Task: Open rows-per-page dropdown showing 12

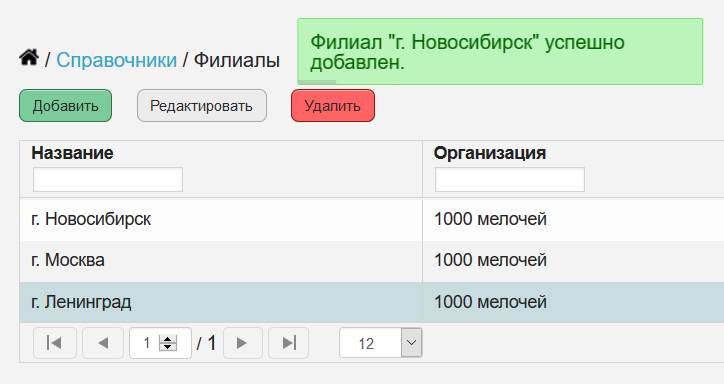Action: point(380,343)
